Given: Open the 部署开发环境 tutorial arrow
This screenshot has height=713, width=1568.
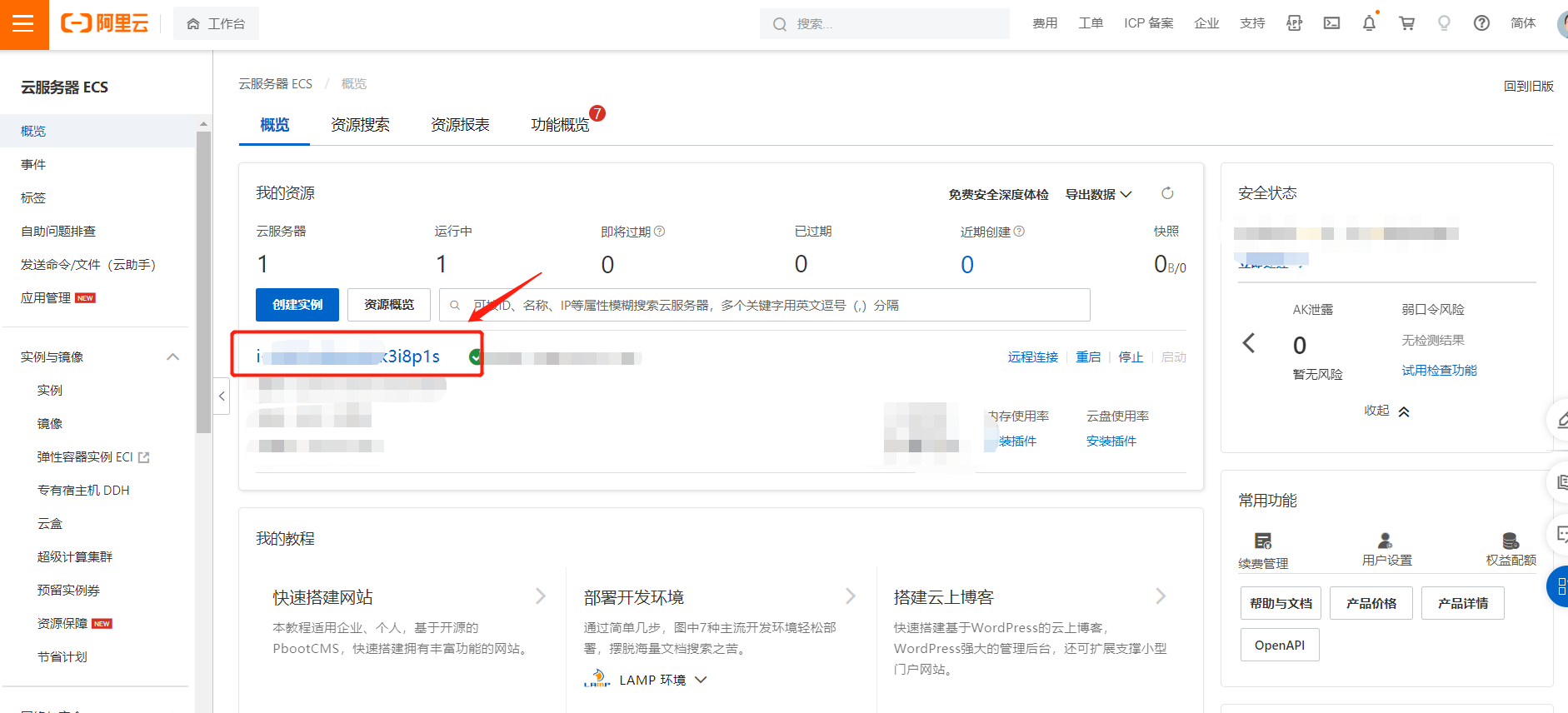Looking at the screenshot, I should (851, 596).
